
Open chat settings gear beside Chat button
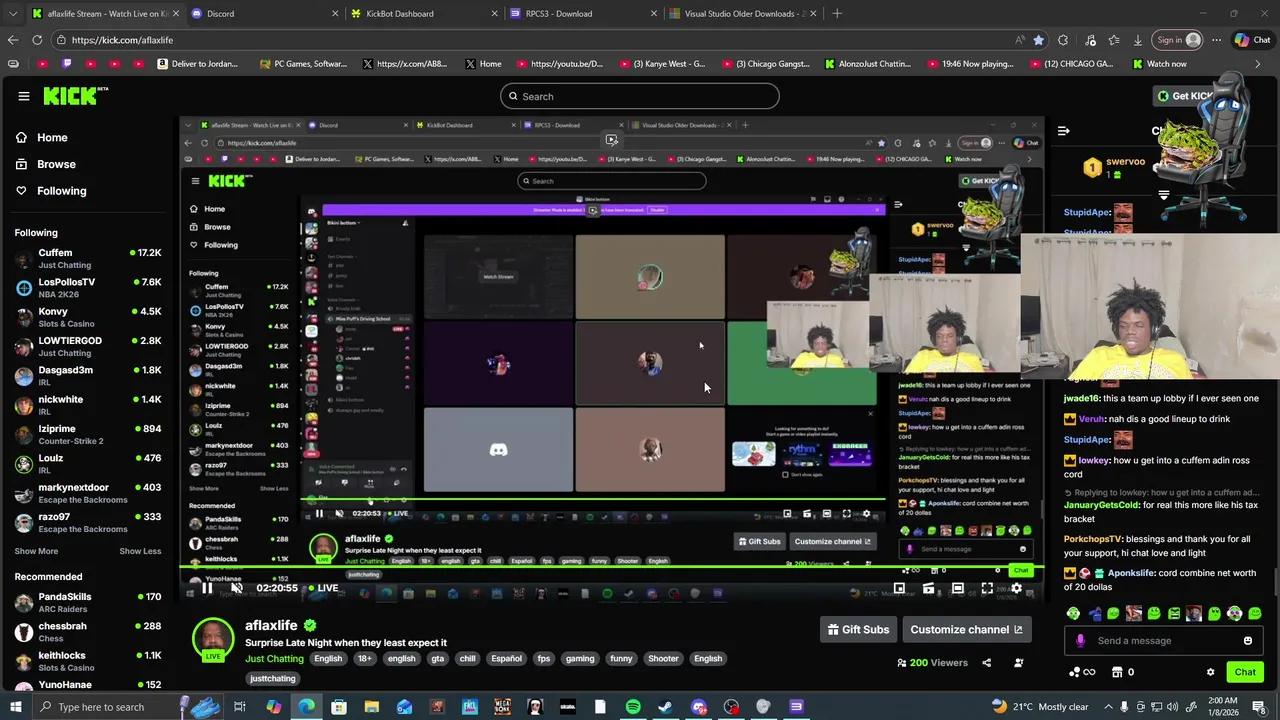pyautogui.click(x=1210, y=672)
